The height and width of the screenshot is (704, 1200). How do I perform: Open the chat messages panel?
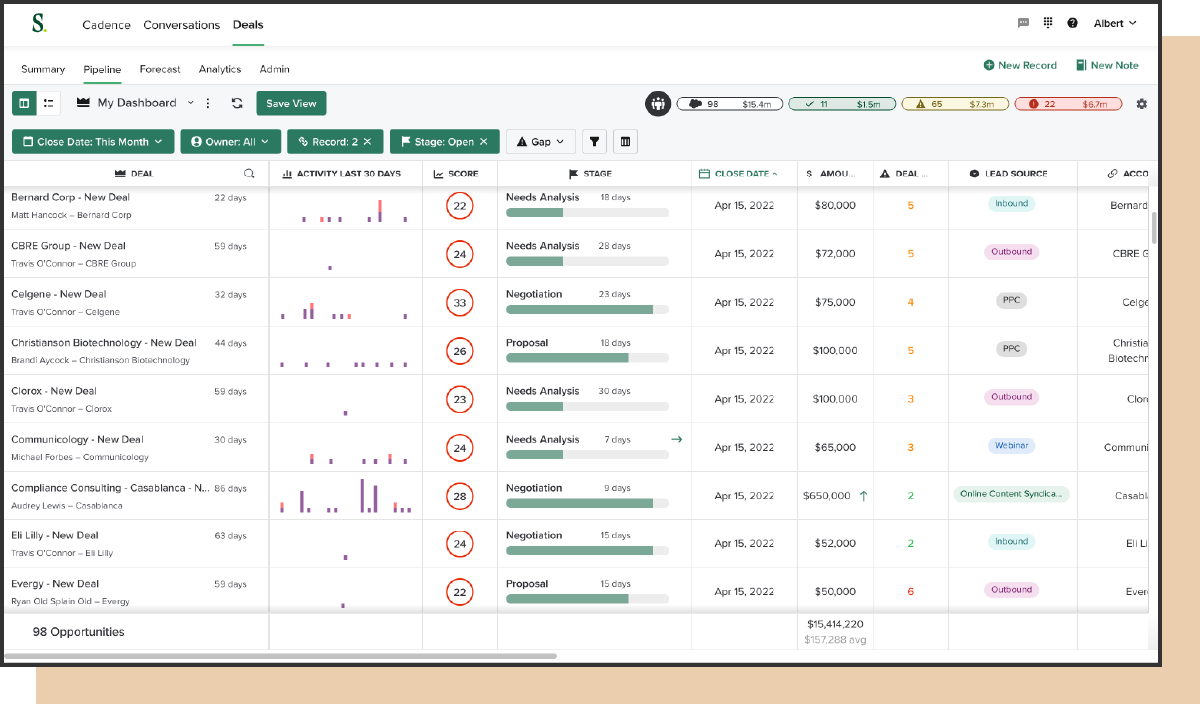tap(1022, 23)
